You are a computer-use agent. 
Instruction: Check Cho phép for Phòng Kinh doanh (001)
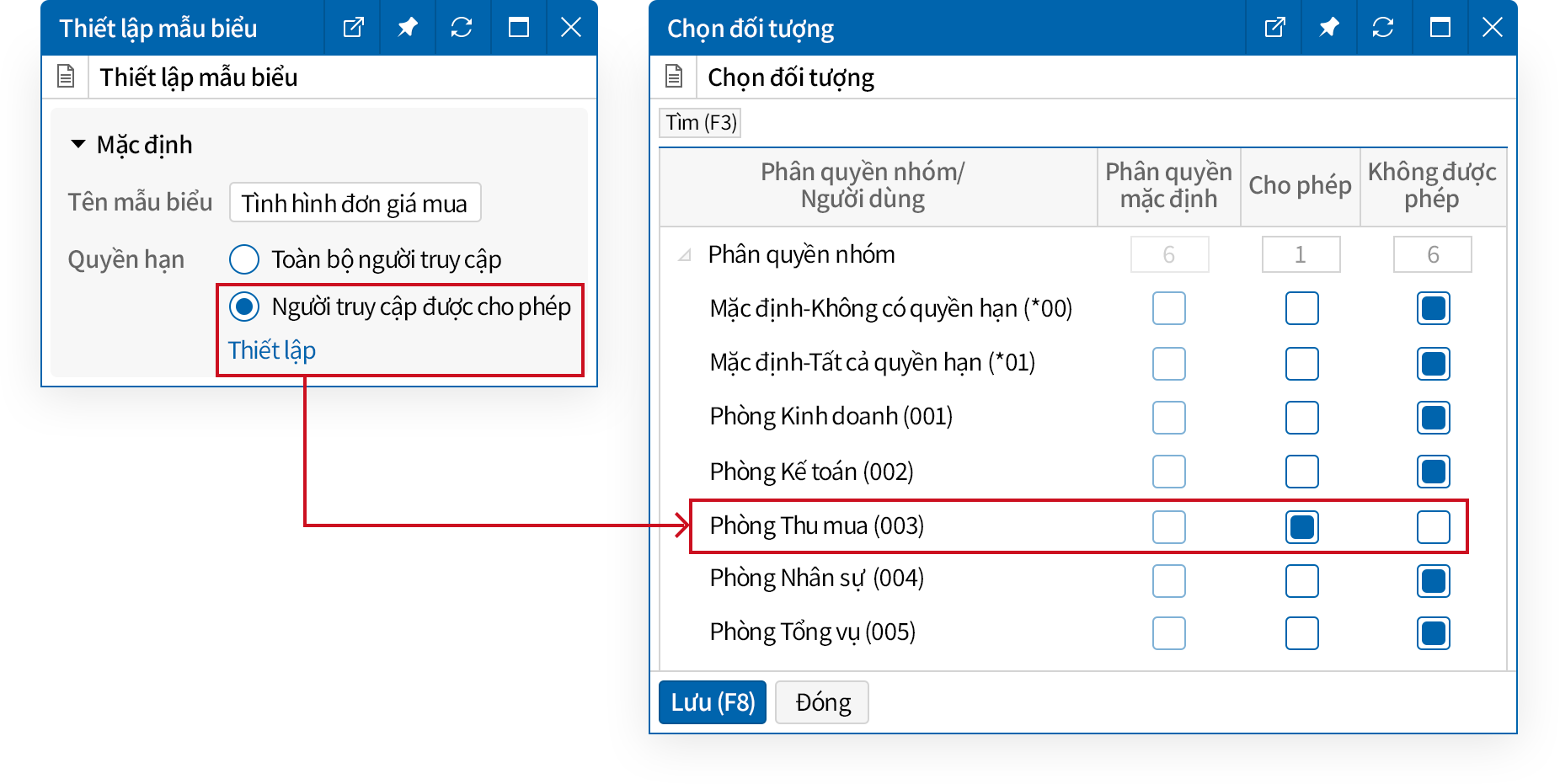point(1301,418)
